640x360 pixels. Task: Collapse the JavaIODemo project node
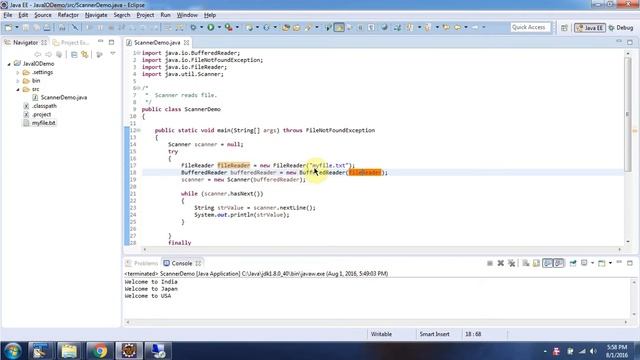[x=9, y=64]
